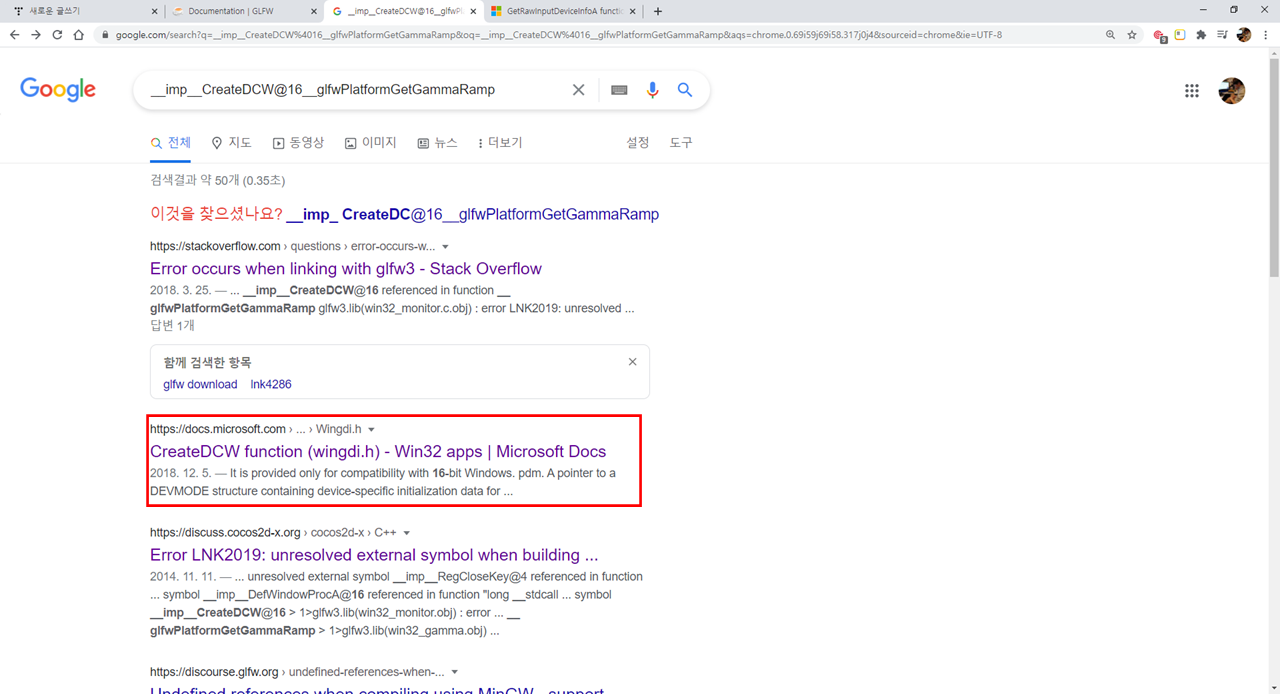Search the related term 'lnk4286'

271,384
